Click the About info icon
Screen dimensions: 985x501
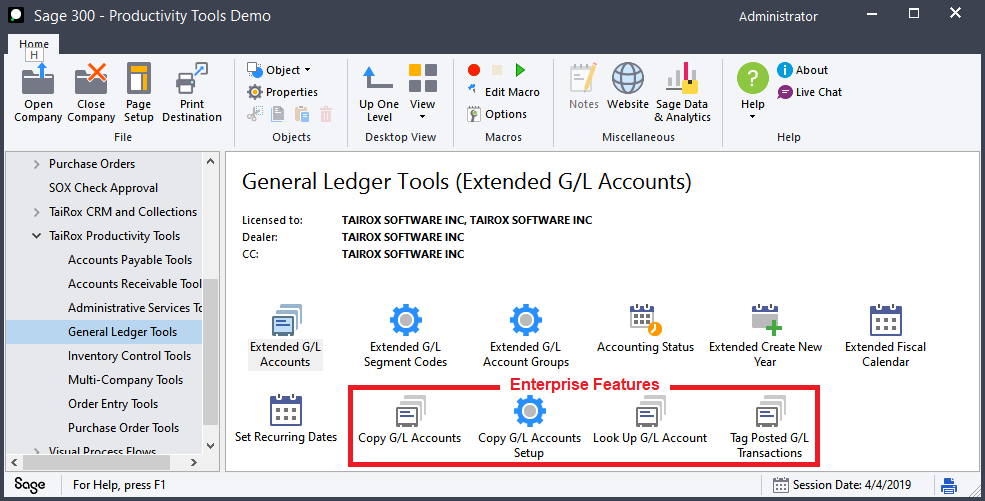[785, 70]
